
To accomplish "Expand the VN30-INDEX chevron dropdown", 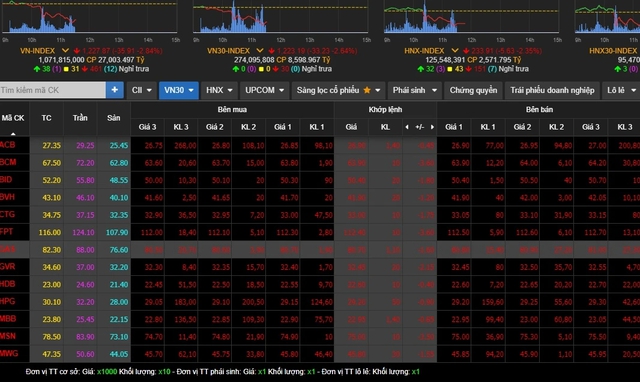I will (260, 51).
